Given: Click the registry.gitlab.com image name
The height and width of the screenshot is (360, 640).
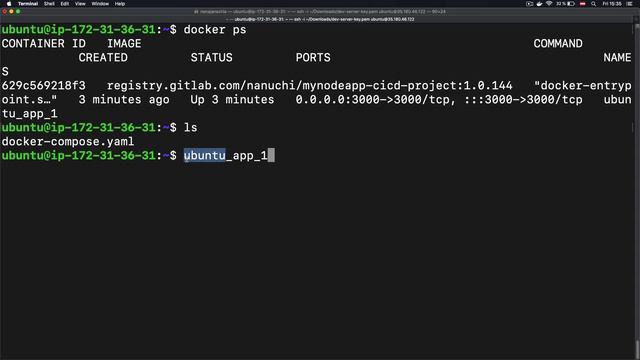Looking at the screenshot, I should pyautogui.click(x=309, y=86).
